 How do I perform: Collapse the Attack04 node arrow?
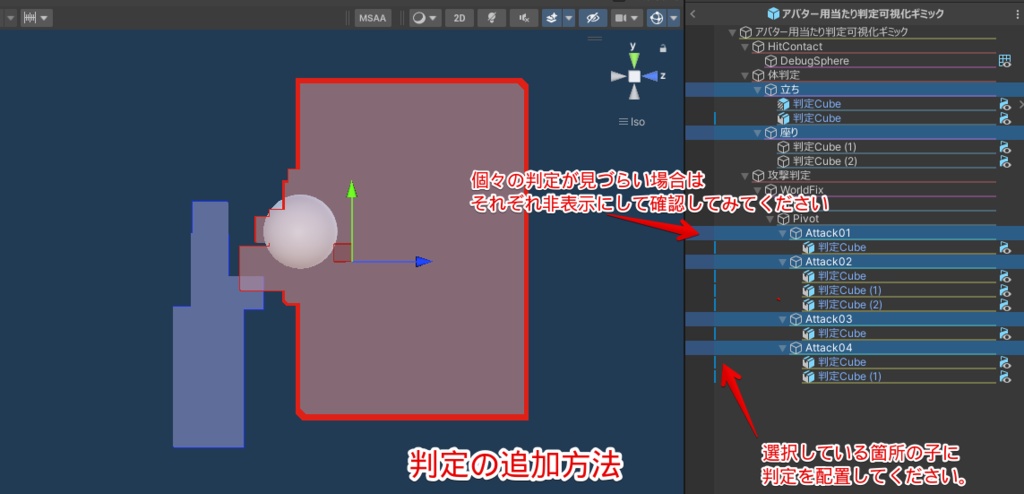[x=782, y=348]
